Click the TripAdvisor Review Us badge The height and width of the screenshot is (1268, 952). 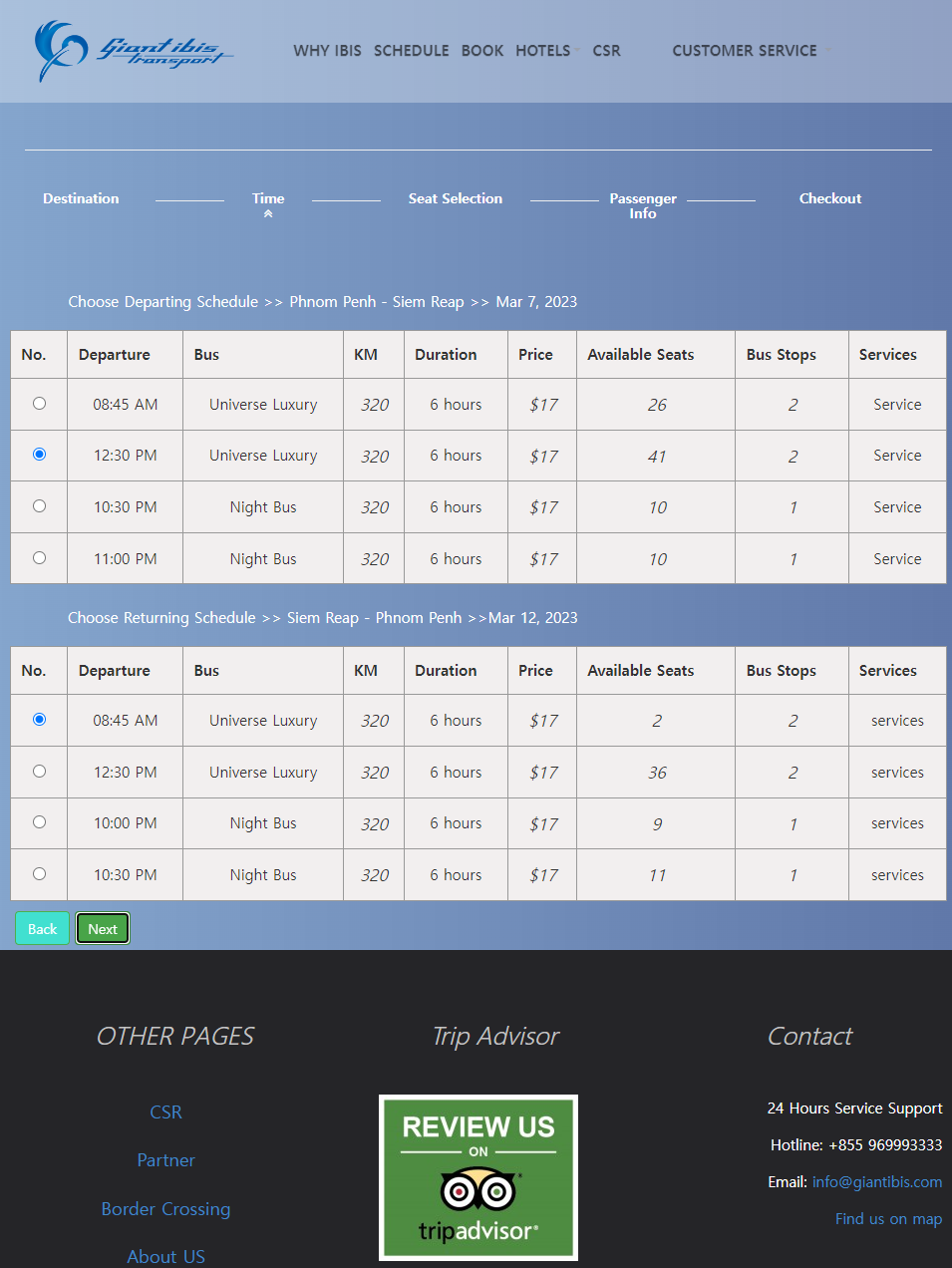[478, 1177]
